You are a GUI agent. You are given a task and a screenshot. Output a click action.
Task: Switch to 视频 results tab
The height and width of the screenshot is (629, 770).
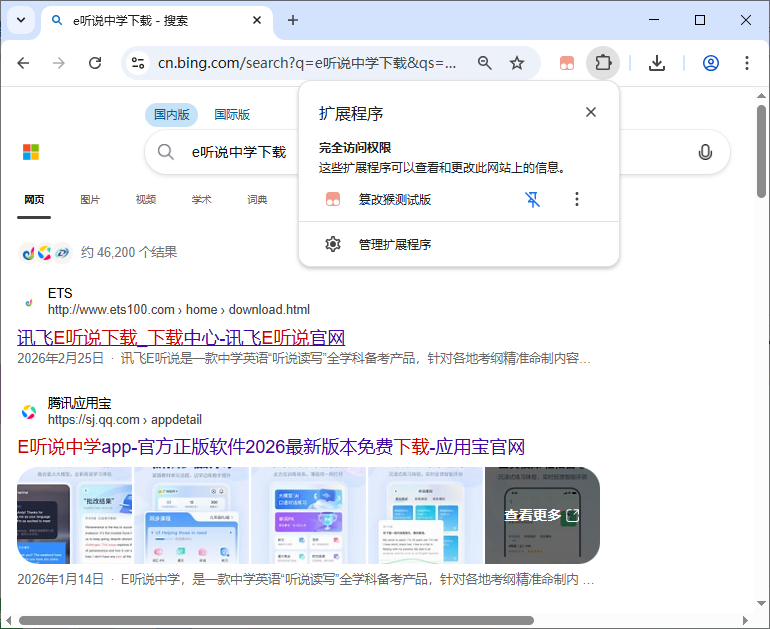(146, 199)
